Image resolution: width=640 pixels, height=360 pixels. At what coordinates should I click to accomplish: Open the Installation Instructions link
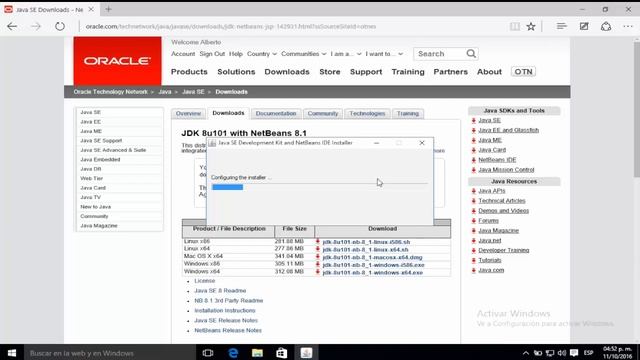tap(225, 311)
